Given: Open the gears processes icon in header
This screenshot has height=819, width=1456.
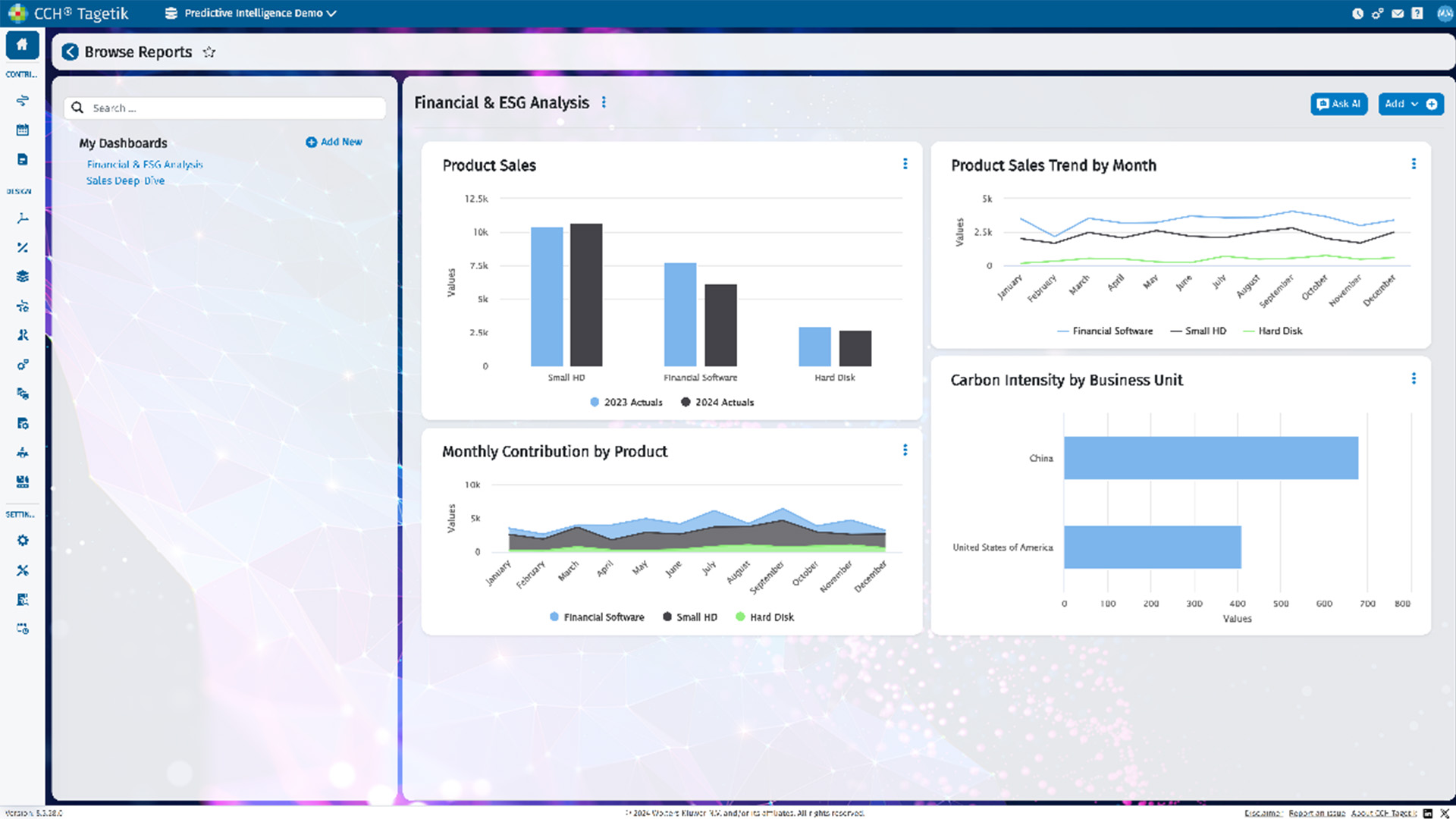Looking at the screenshot, I should [x=1377, y=14].
